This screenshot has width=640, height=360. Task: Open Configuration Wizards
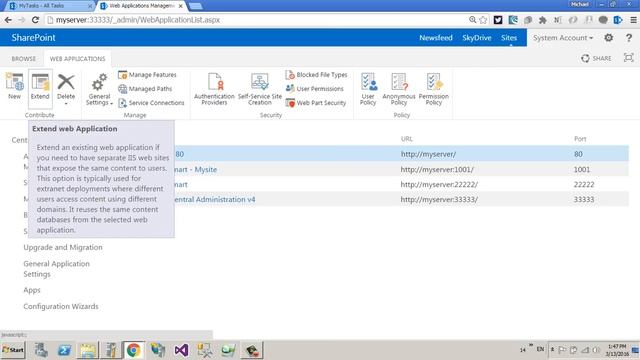61,306
